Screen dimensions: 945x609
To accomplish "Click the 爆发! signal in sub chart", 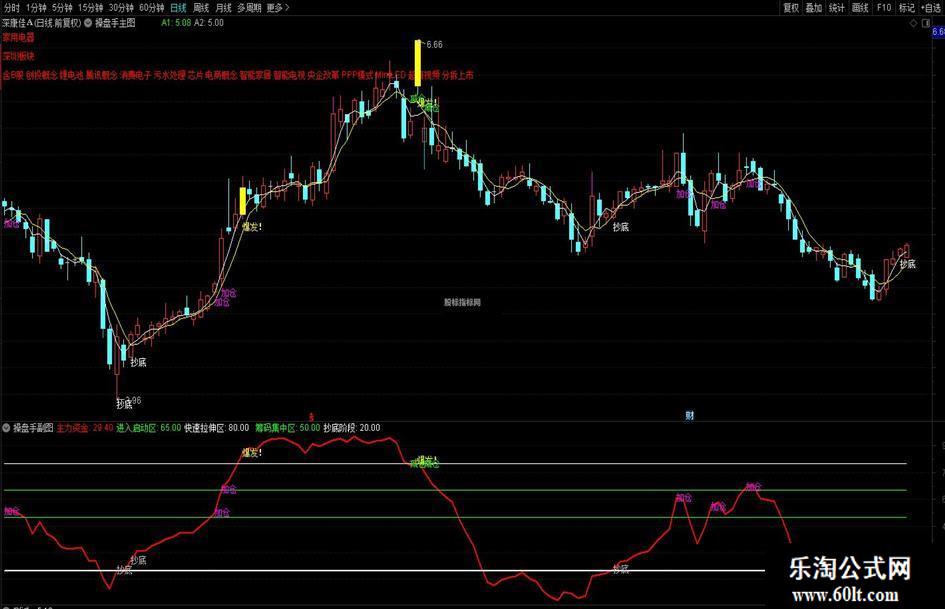I will point(252,453).
